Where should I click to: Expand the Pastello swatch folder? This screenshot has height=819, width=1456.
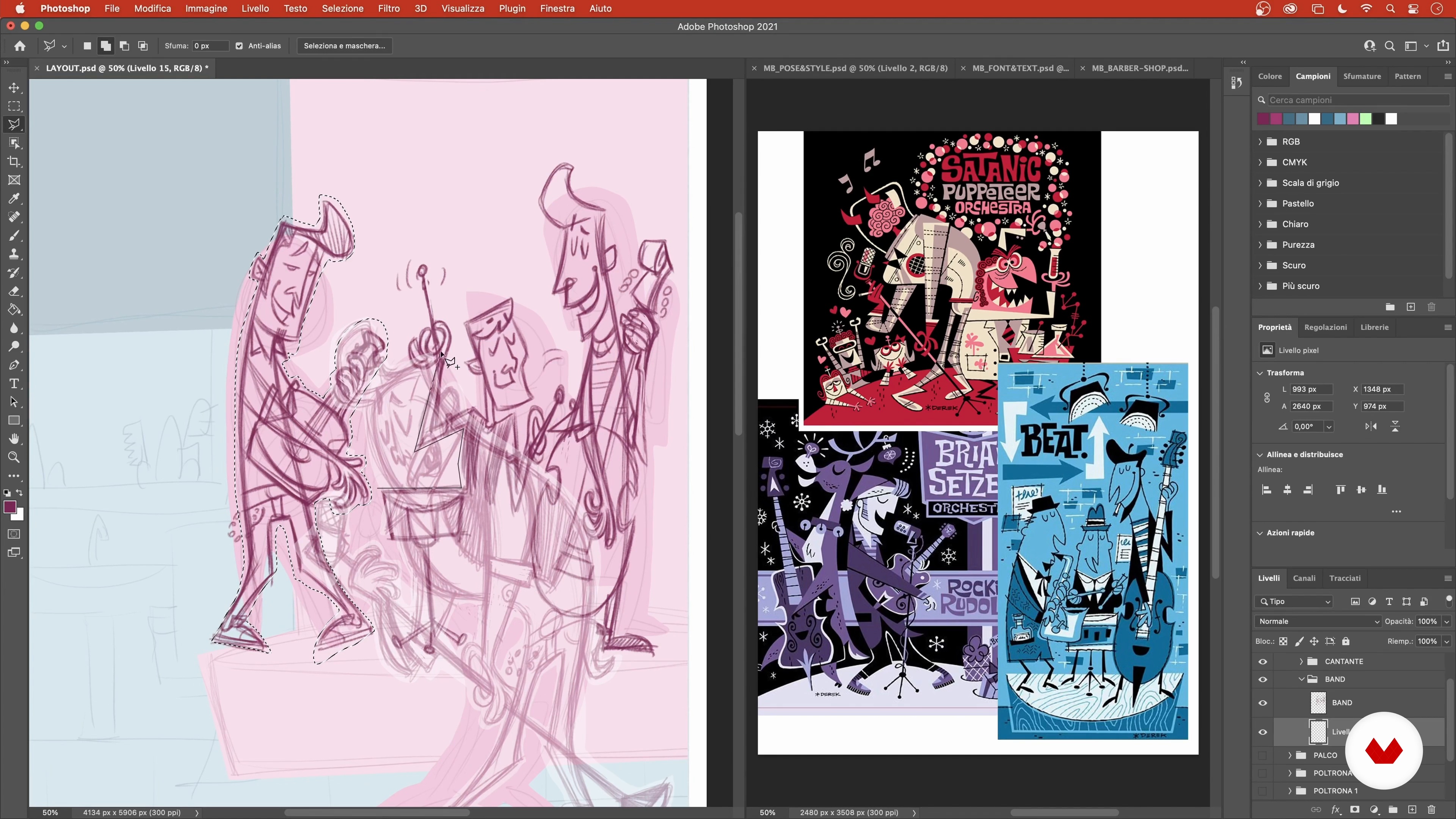(x=1260, y=204)
